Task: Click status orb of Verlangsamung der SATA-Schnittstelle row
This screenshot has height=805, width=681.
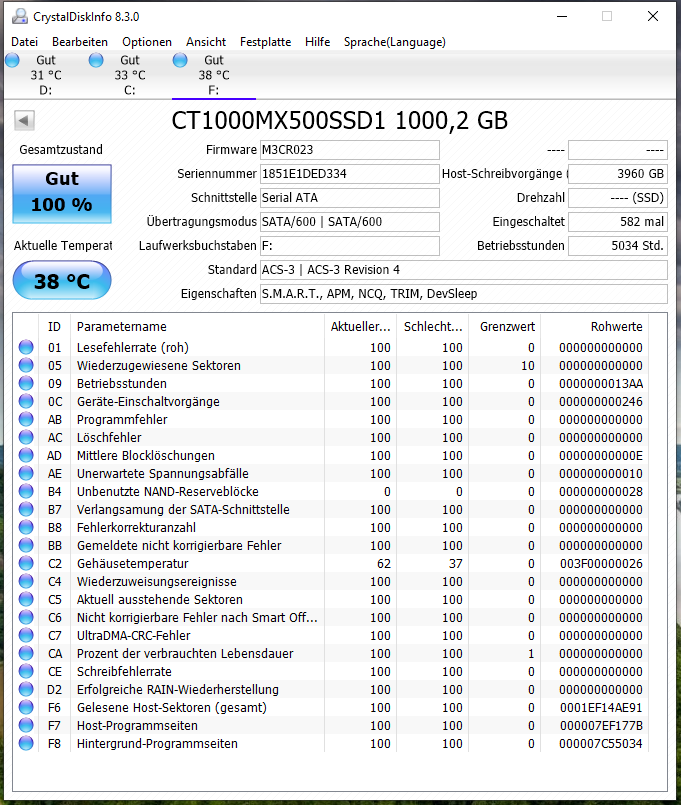Action: click(26, 509)
